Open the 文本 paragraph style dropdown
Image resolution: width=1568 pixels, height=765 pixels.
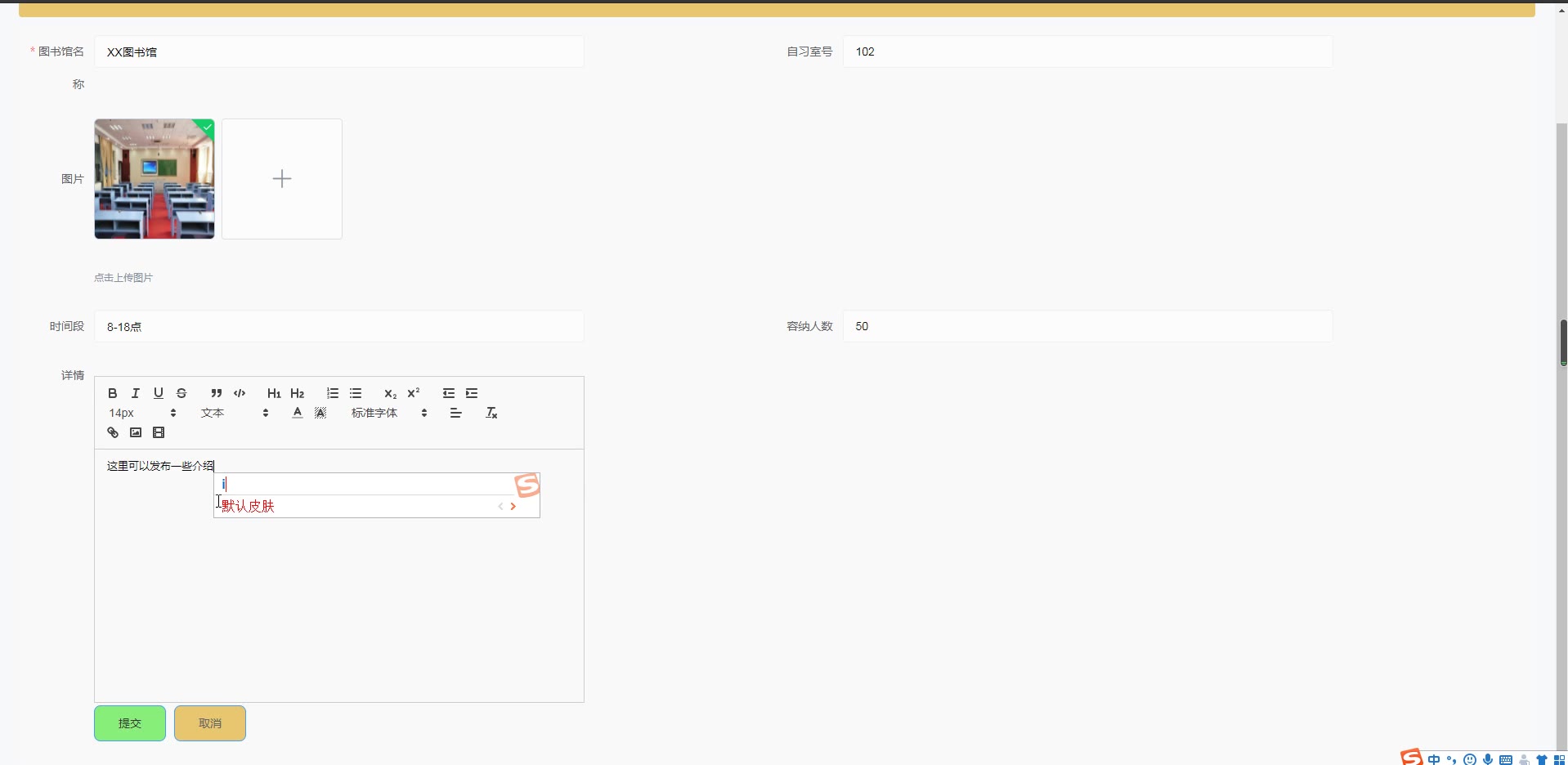pos(235,413)
